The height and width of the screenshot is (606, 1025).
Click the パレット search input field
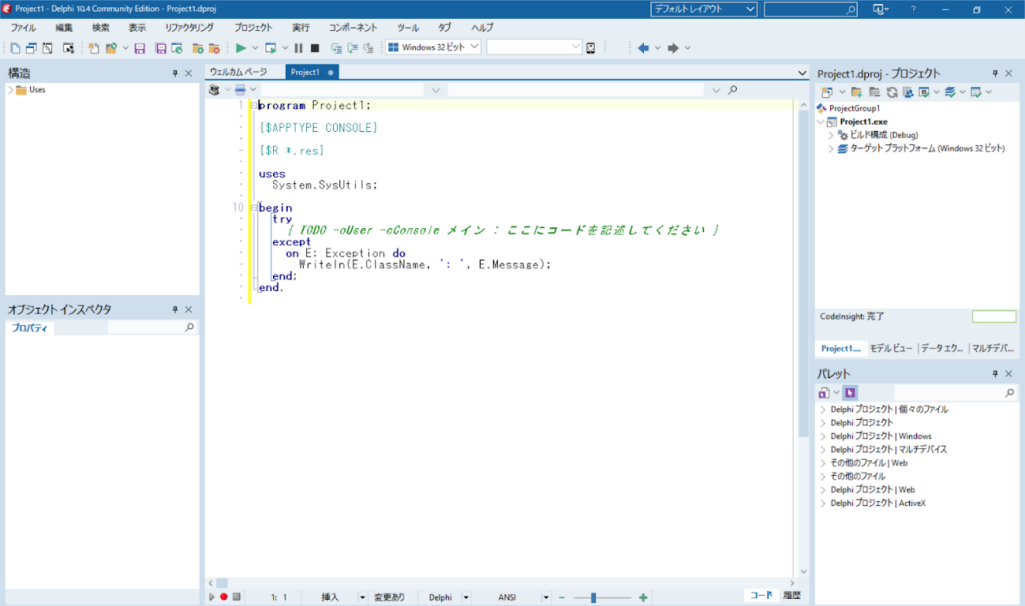pyautogui.click(x=948, y=394)
